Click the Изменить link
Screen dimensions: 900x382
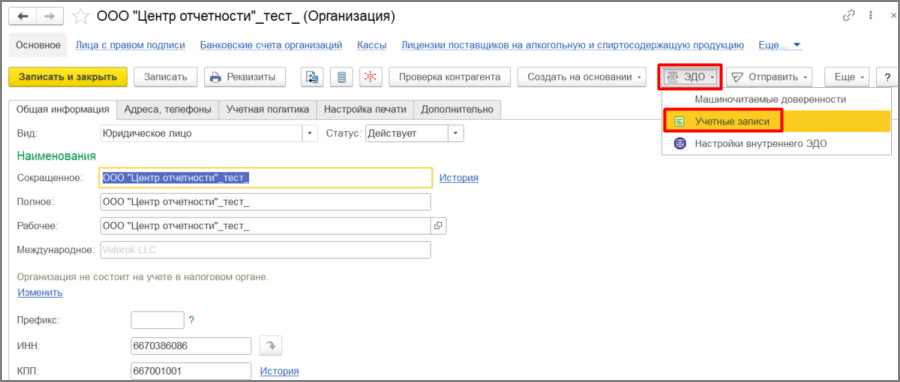pyautogui.click(x=40, y=293)
